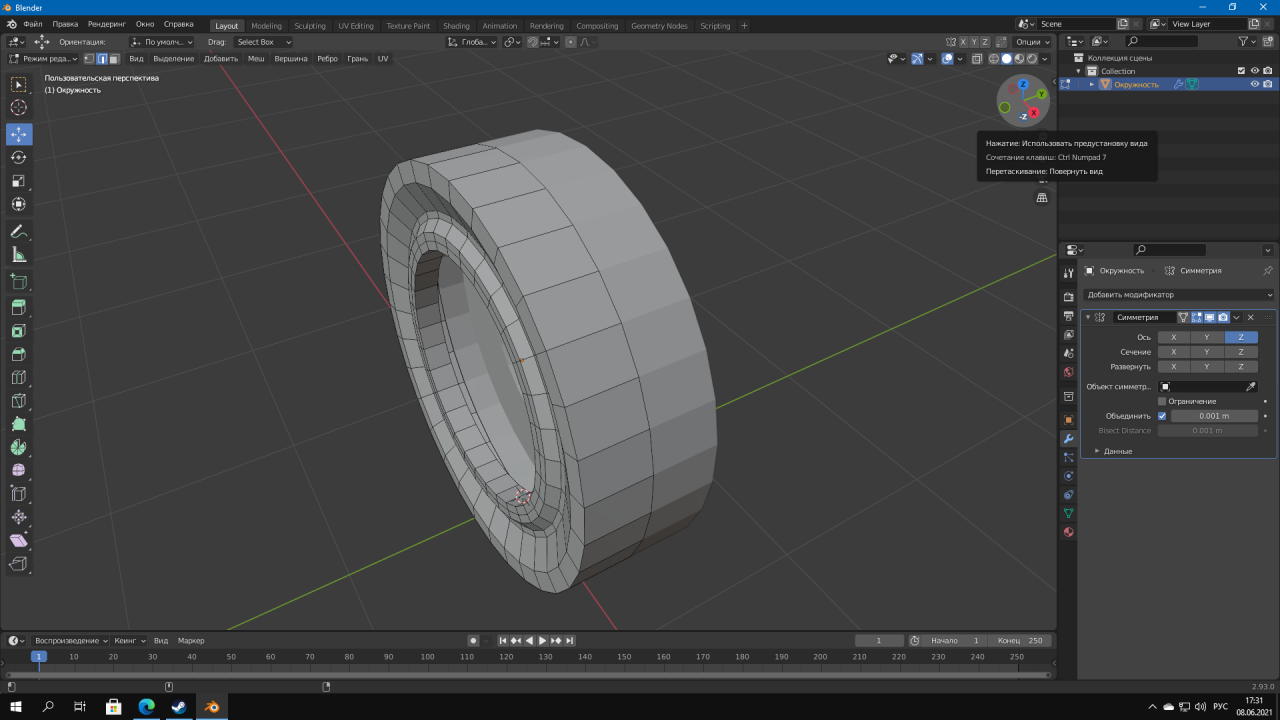Select the Add Cube tool
Viewport: 1280px width, 720px height.
tap(19, 281)
